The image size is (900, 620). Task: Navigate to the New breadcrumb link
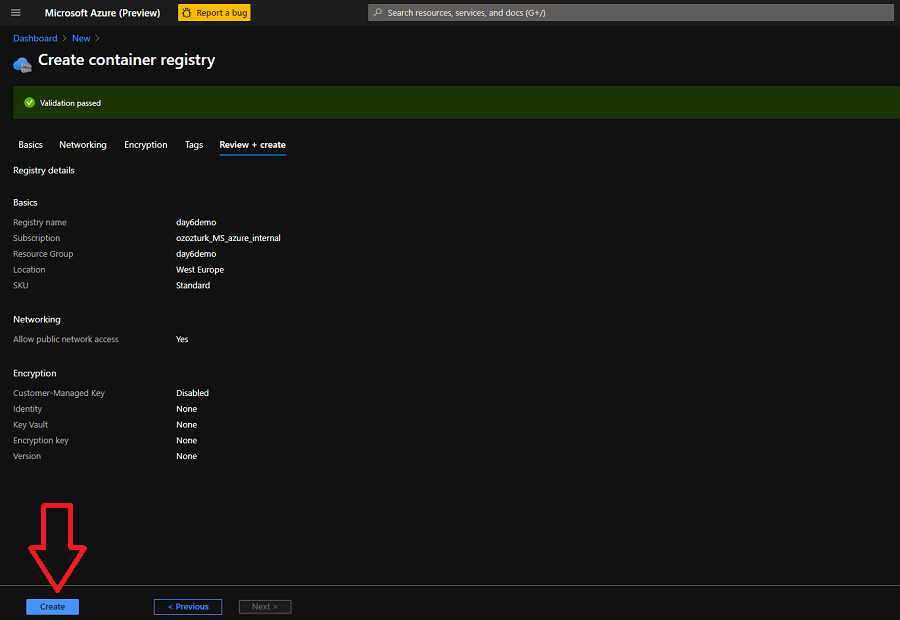pos(81,38)
